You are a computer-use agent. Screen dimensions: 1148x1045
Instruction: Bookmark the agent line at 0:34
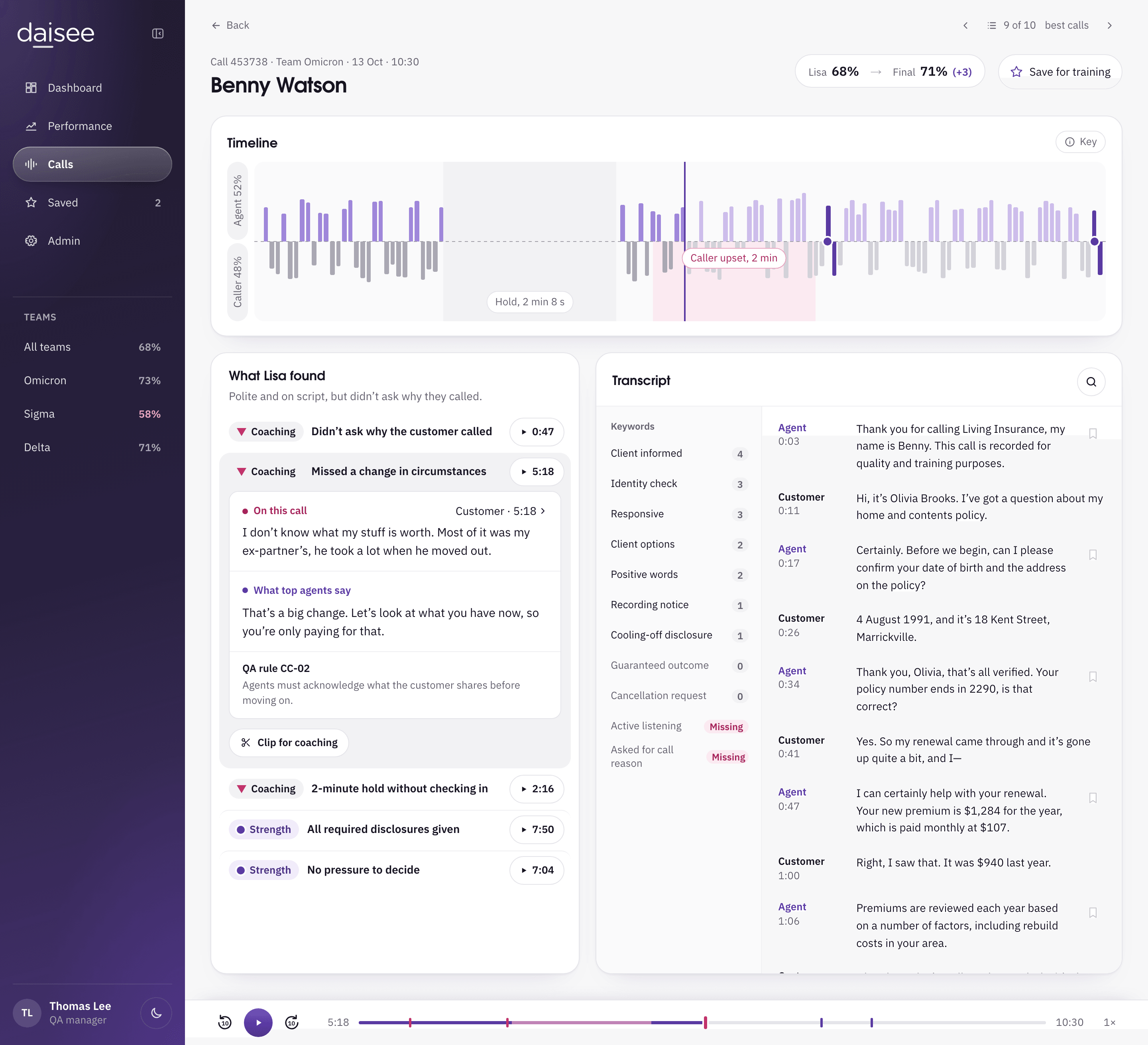click(1093, 677)
